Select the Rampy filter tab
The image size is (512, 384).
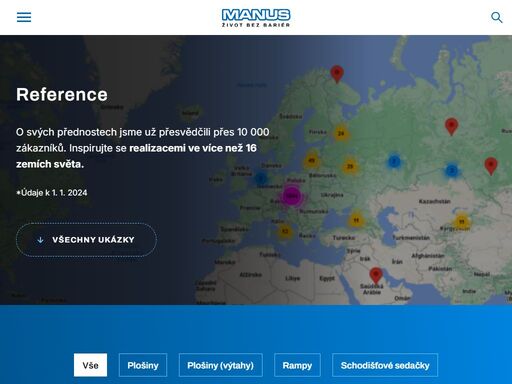click(297, 365)
